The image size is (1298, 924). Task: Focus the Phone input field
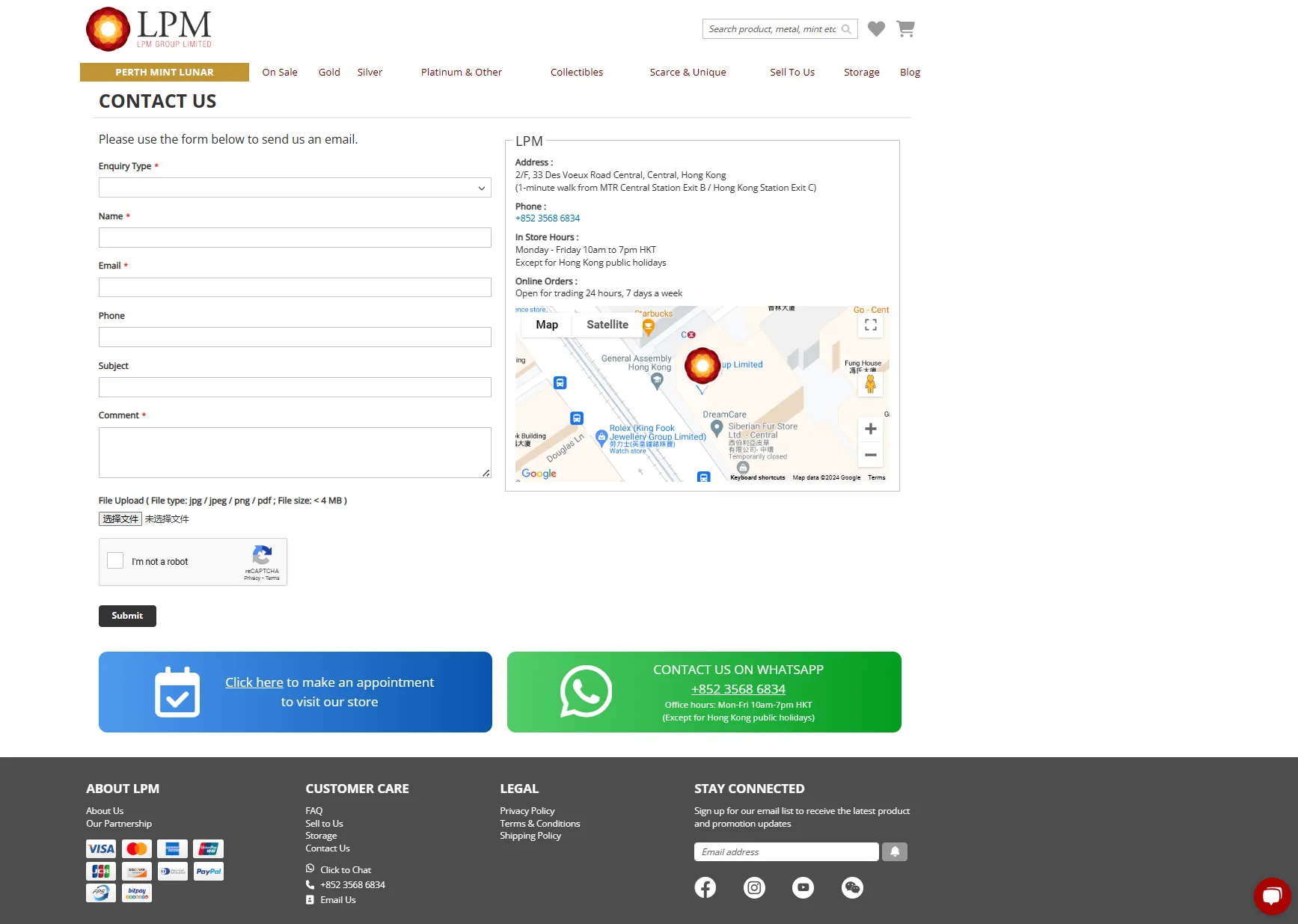pos(295,337)
